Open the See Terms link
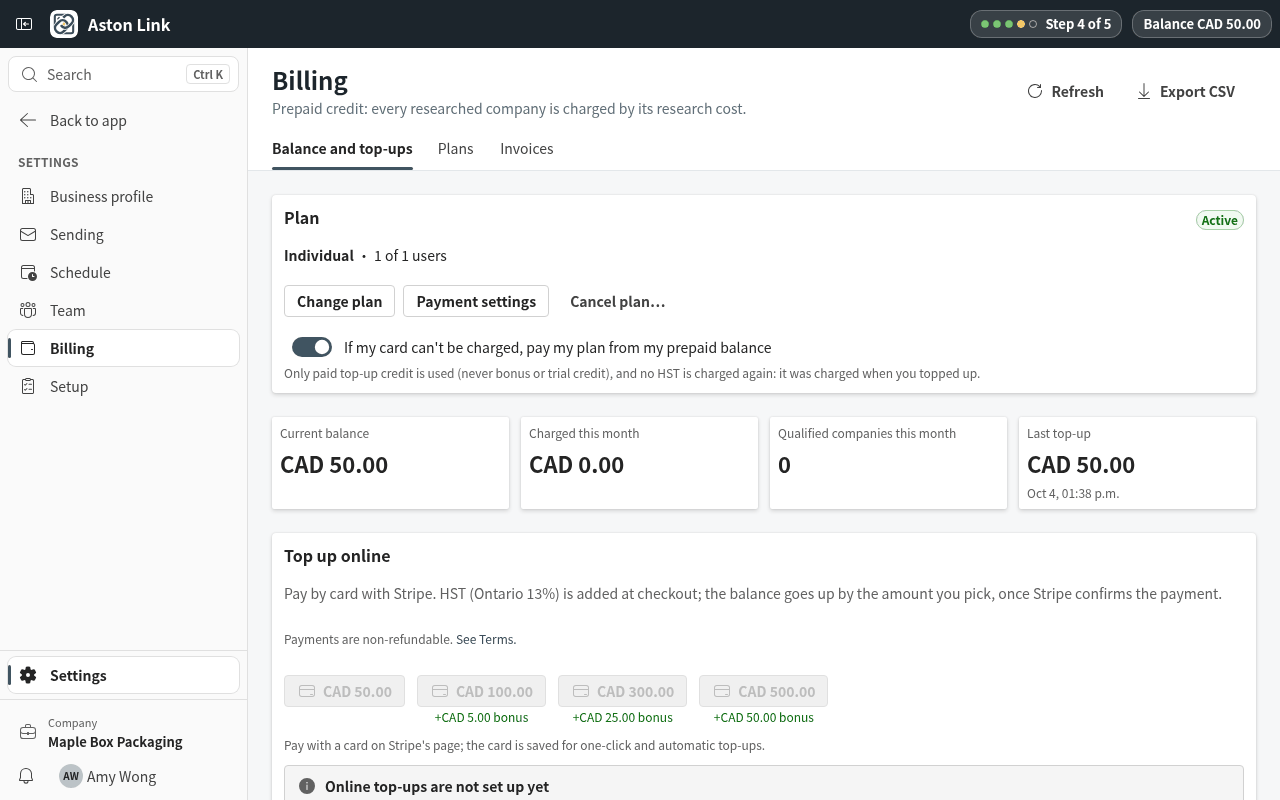The image size is (1280, 800). (x=485, y=639)
